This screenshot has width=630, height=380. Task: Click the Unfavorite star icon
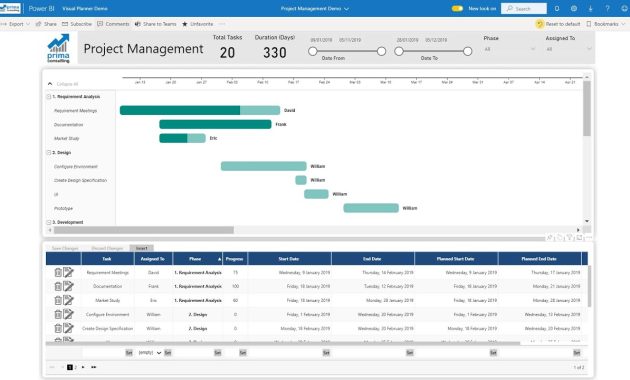coord(185,24)
